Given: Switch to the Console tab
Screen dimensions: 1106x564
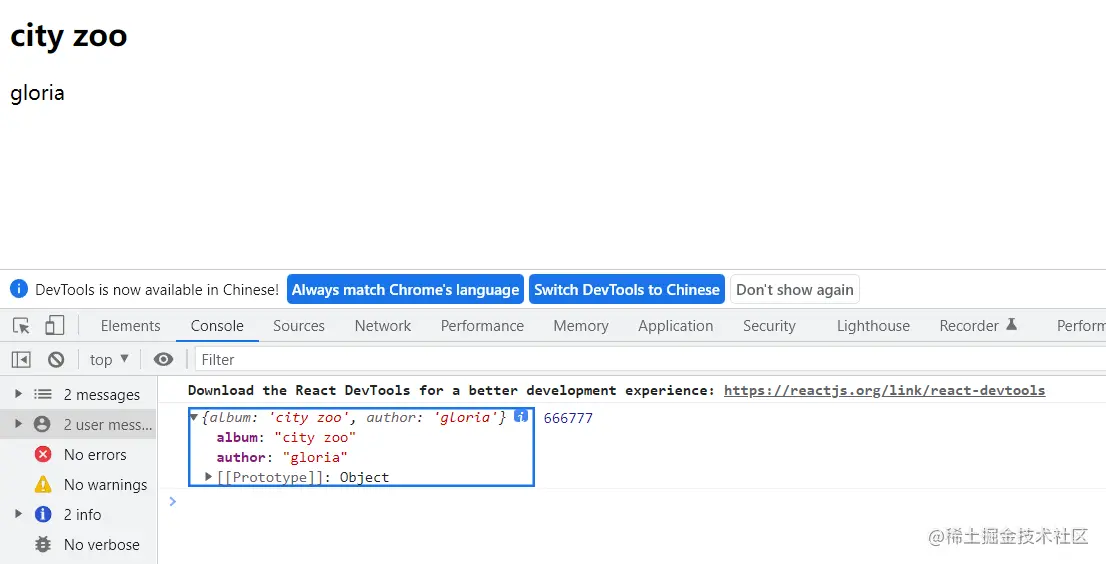Looking at the screenshot, I should (217, 326).
